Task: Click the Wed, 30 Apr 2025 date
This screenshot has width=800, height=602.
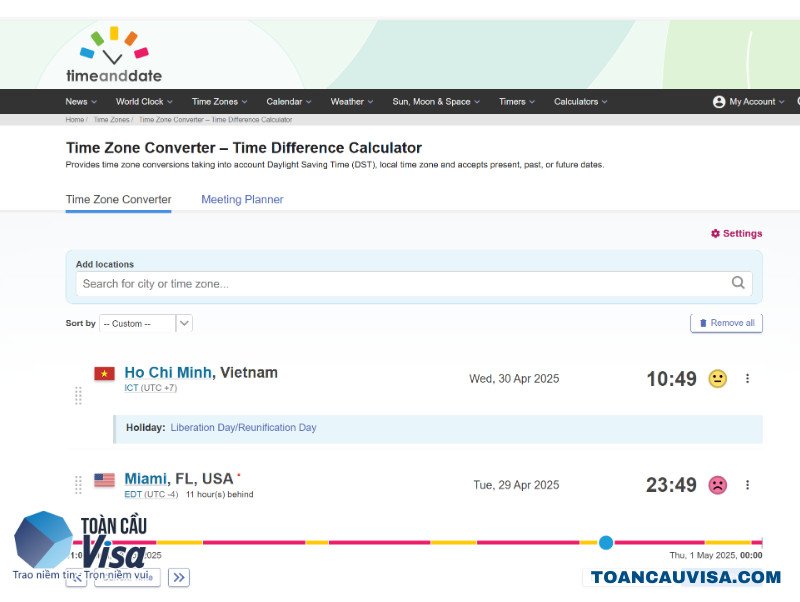Action: point(514,379)
